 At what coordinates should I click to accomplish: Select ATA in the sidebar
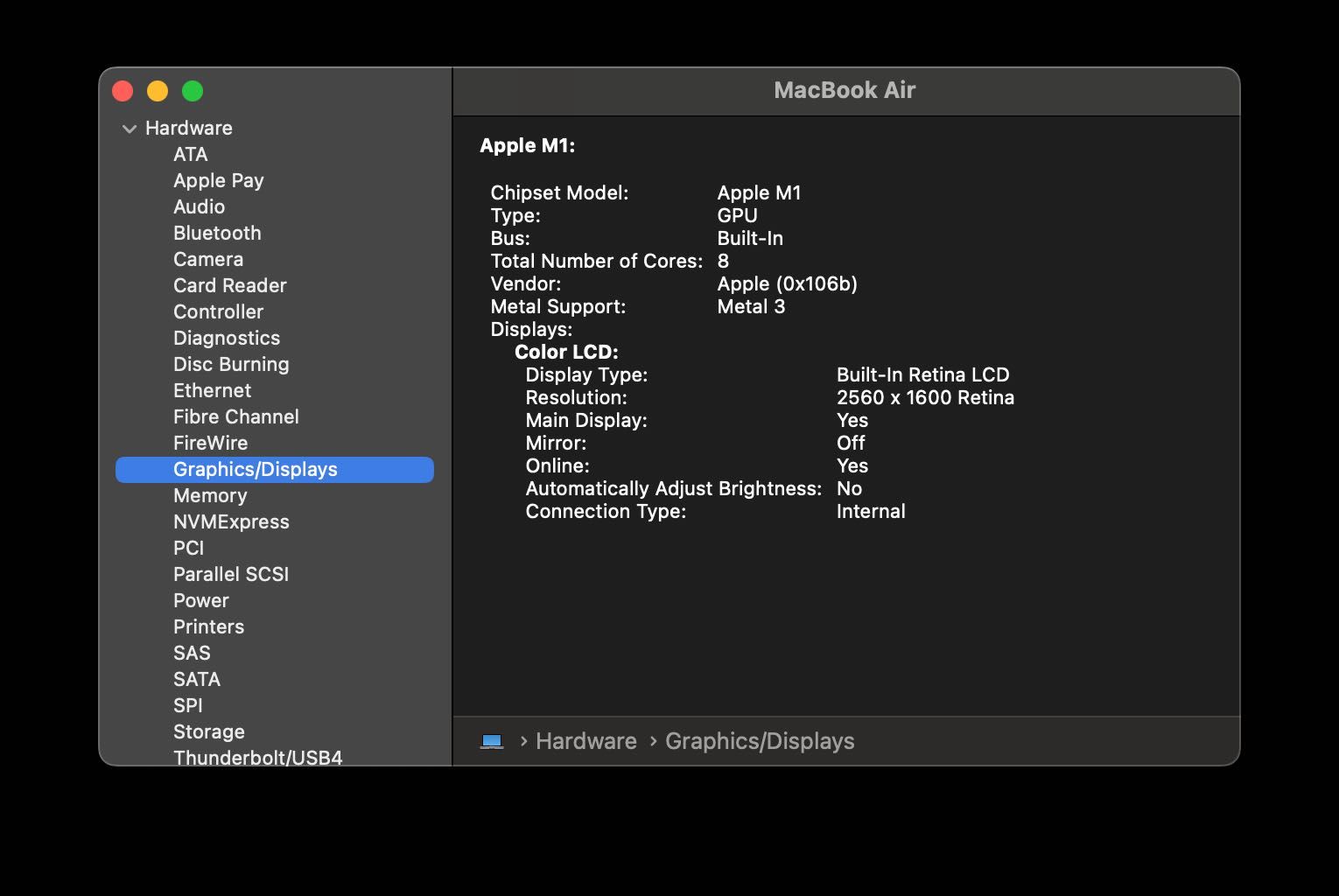[190, 154]
